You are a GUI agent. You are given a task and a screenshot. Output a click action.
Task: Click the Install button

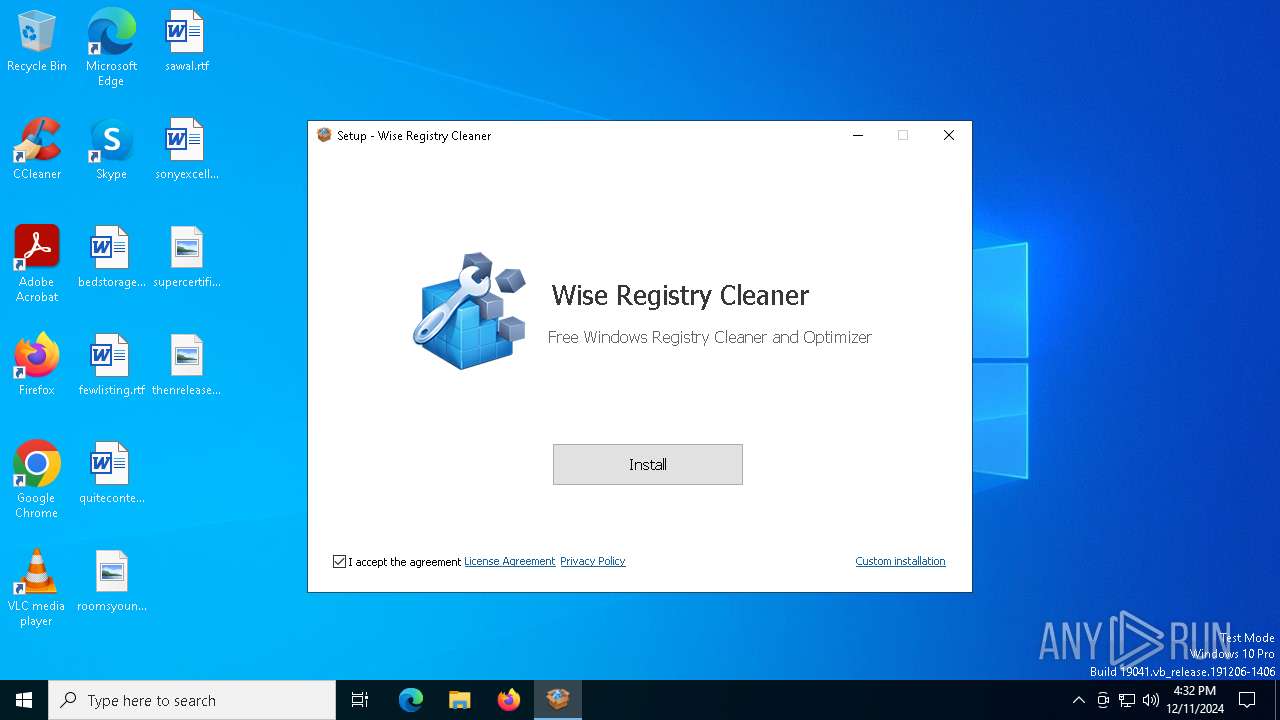click(x=647, y=464)
